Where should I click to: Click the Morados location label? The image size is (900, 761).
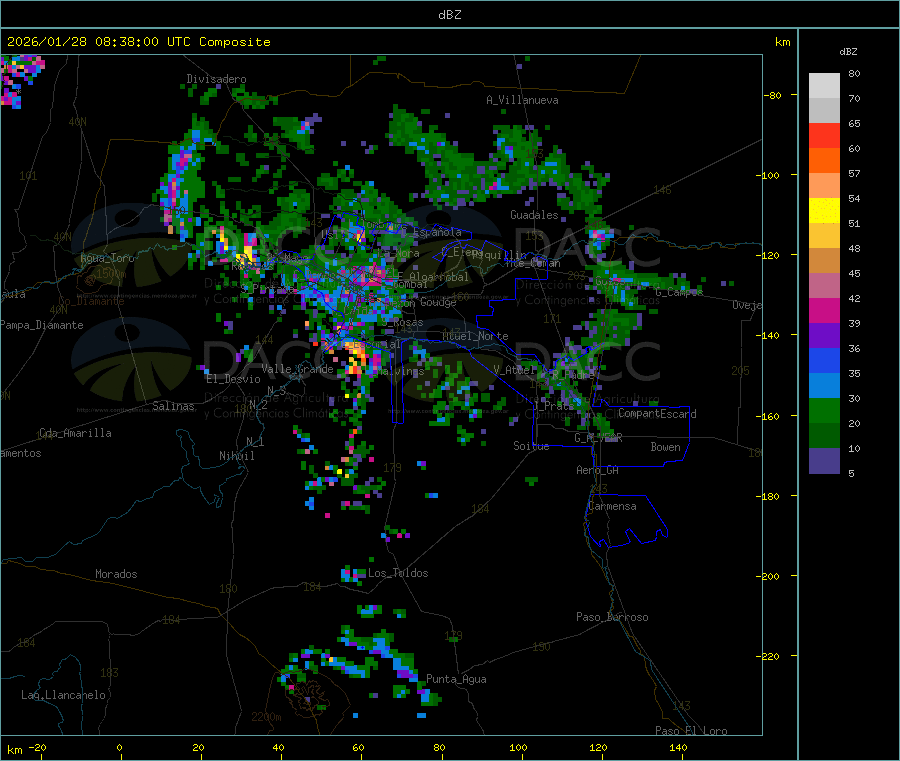(116, 574)
